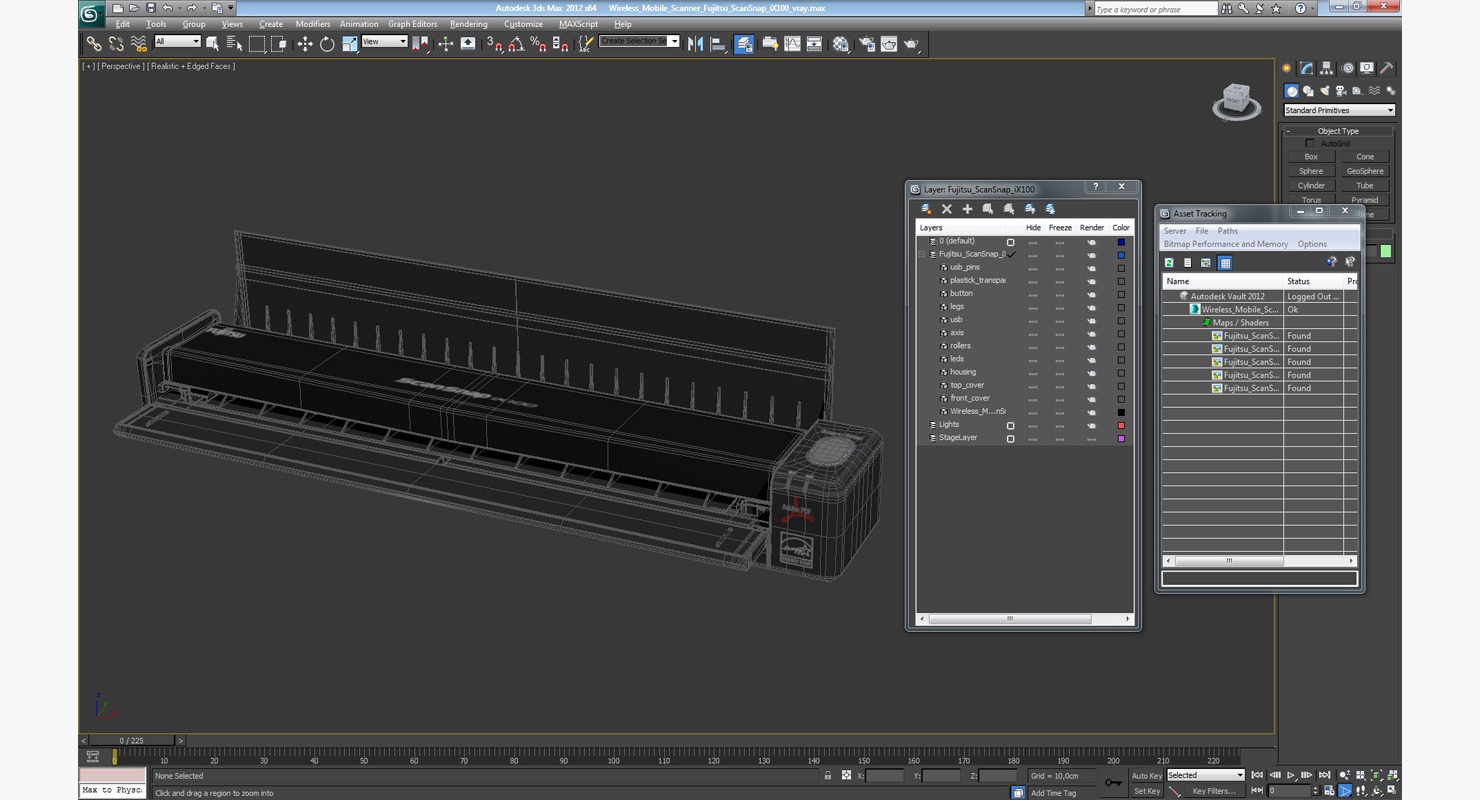Click the StageLayer magenta color swatch
Image resolution: width=1480 pixels, height=800 pixels.
[1121, 438]
